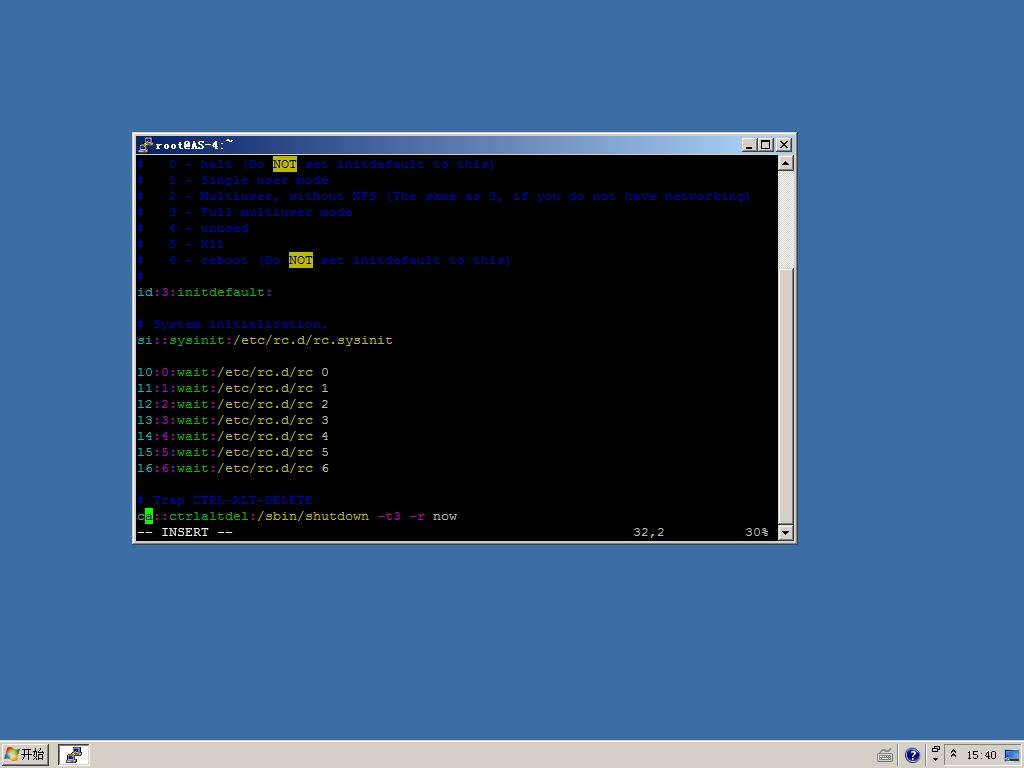The image size is (1024, 768).
Task: Maximize the PuTTY terminal window
Action: coord(766,145)
